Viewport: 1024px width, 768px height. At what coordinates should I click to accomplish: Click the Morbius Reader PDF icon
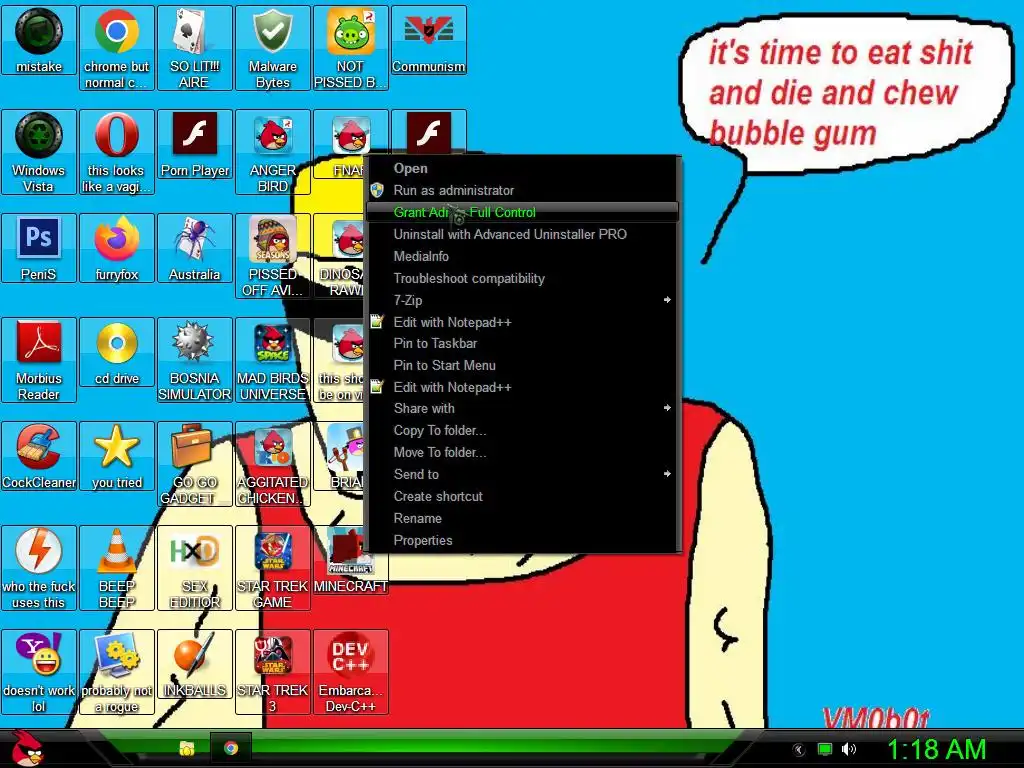click(x=39, y=360)
